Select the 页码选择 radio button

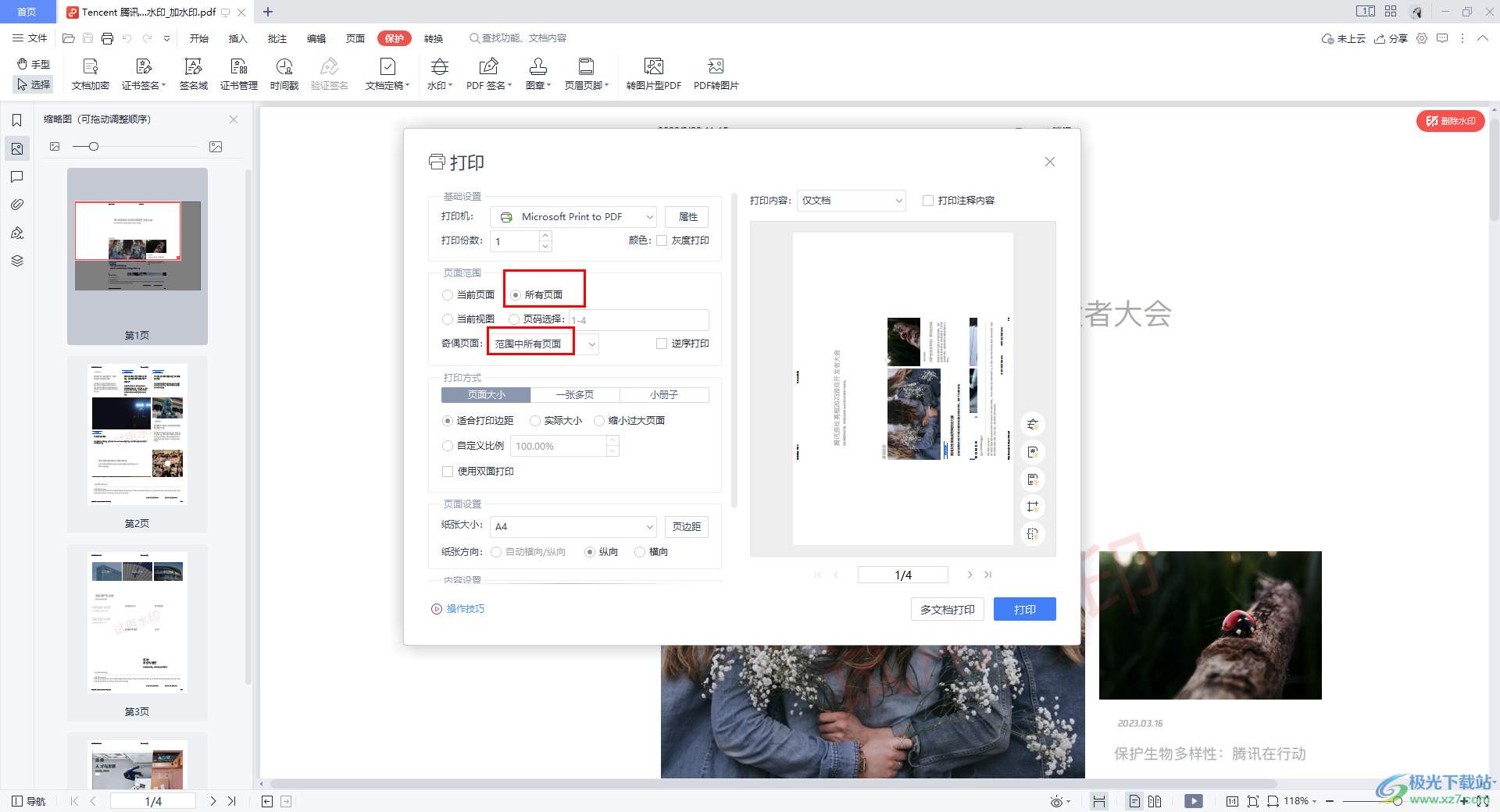coord(514,319)
